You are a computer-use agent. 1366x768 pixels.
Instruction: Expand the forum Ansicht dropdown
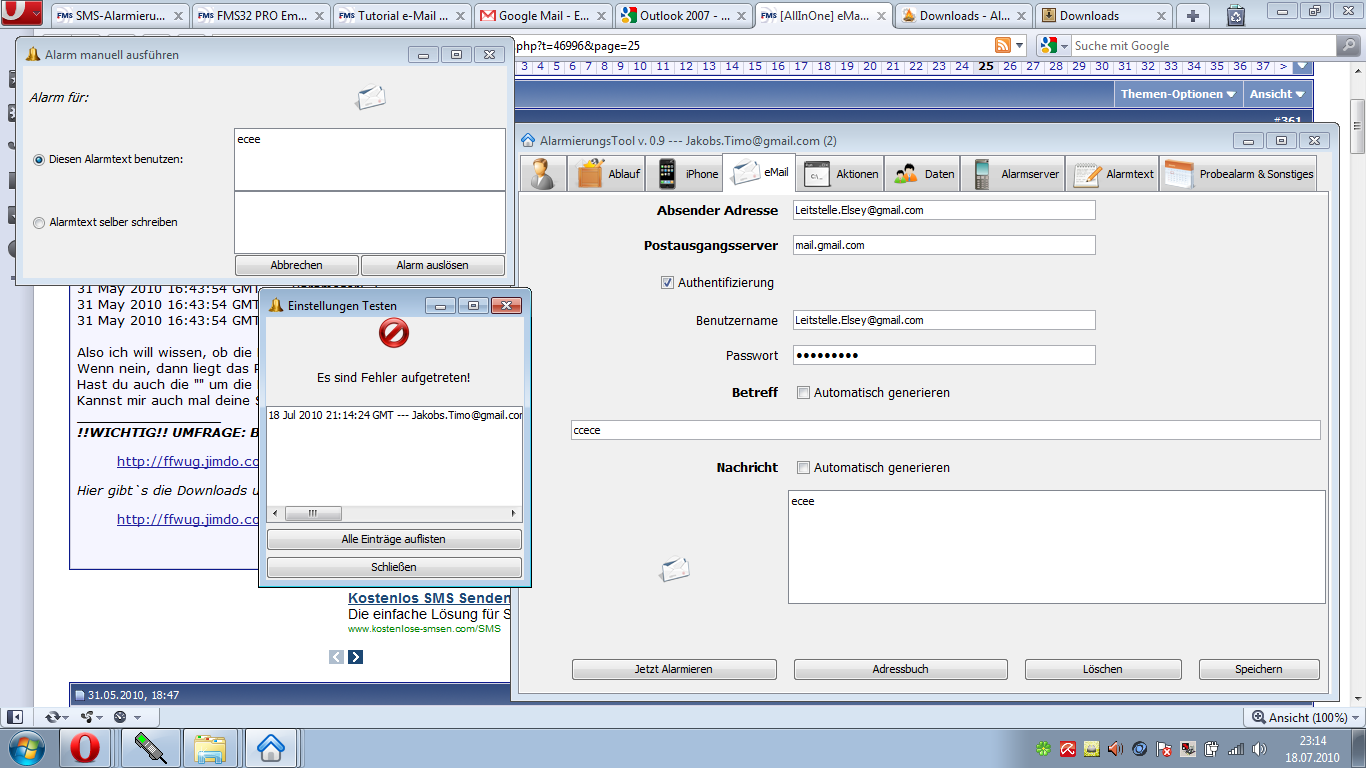click(x=1277, y=94)
